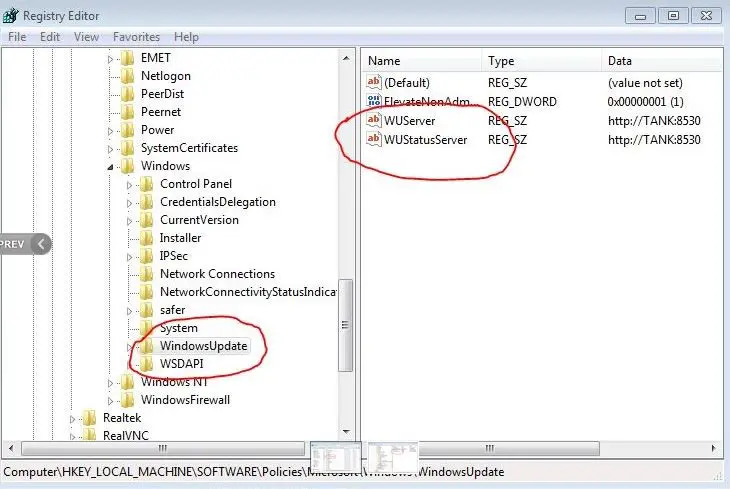
Task: Expand the CurrentVersion tree node
Action: (129, 221)
